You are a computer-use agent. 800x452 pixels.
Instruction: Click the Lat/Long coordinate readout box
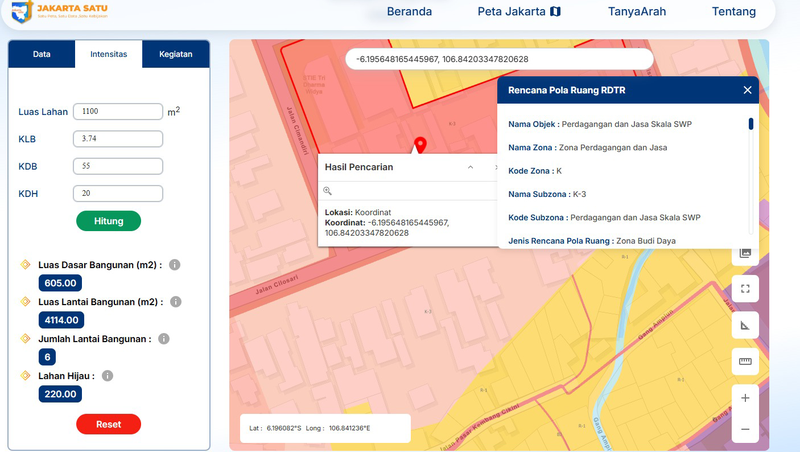click(x=325, y=428)
